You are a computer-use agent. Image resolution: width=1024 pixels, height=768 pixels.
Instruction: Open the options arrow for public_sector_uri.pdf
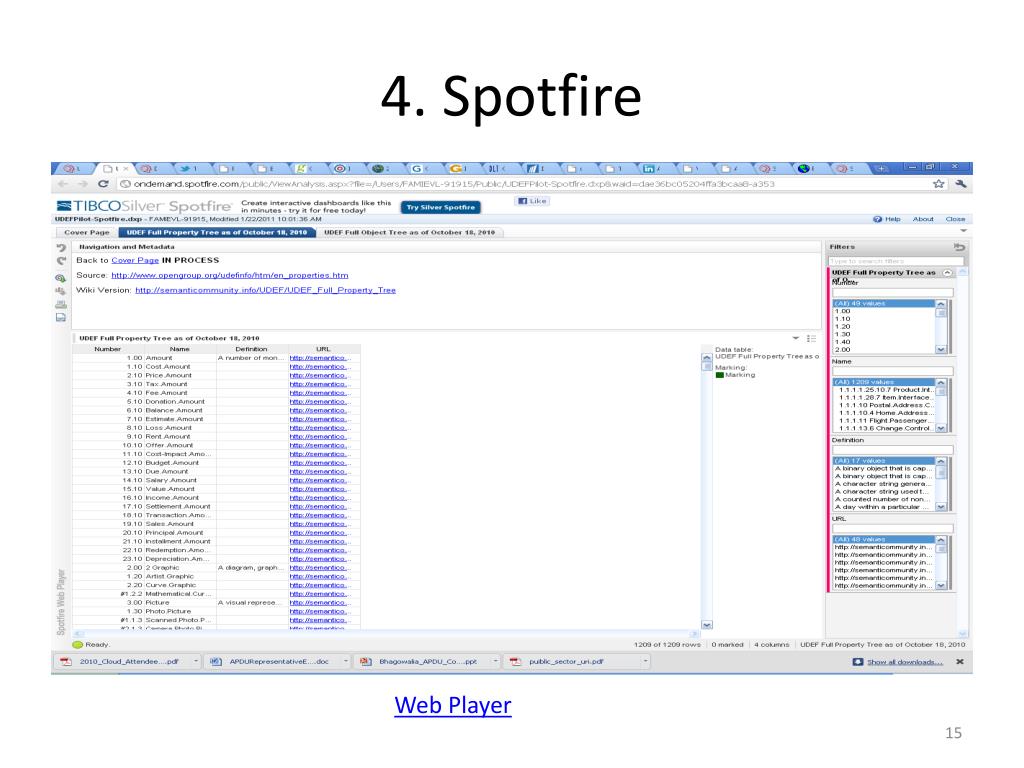point(645,662)
